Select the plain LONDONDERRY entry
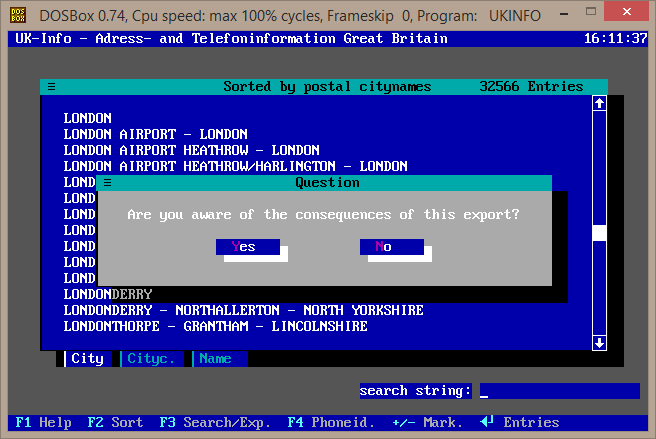 108,295
